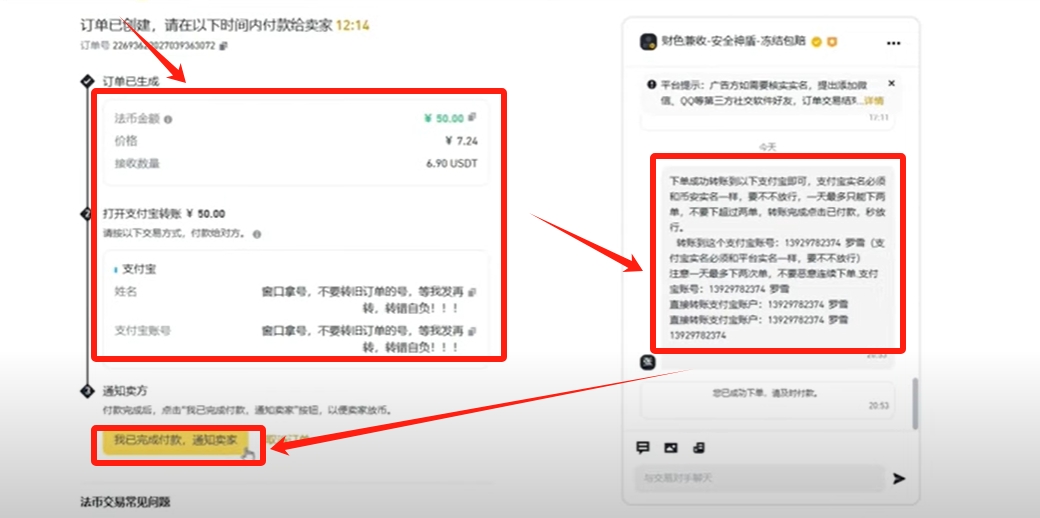Copy the 姓名 field value
The width and height of the screenshot is (1040, 518).
pyautogui.click(x=472, y=292)
